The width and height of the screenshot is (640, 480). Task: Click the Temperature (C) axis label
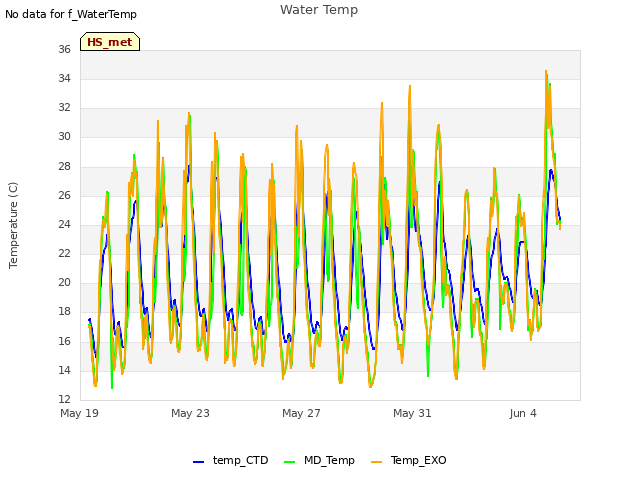[x=13, y=225]
